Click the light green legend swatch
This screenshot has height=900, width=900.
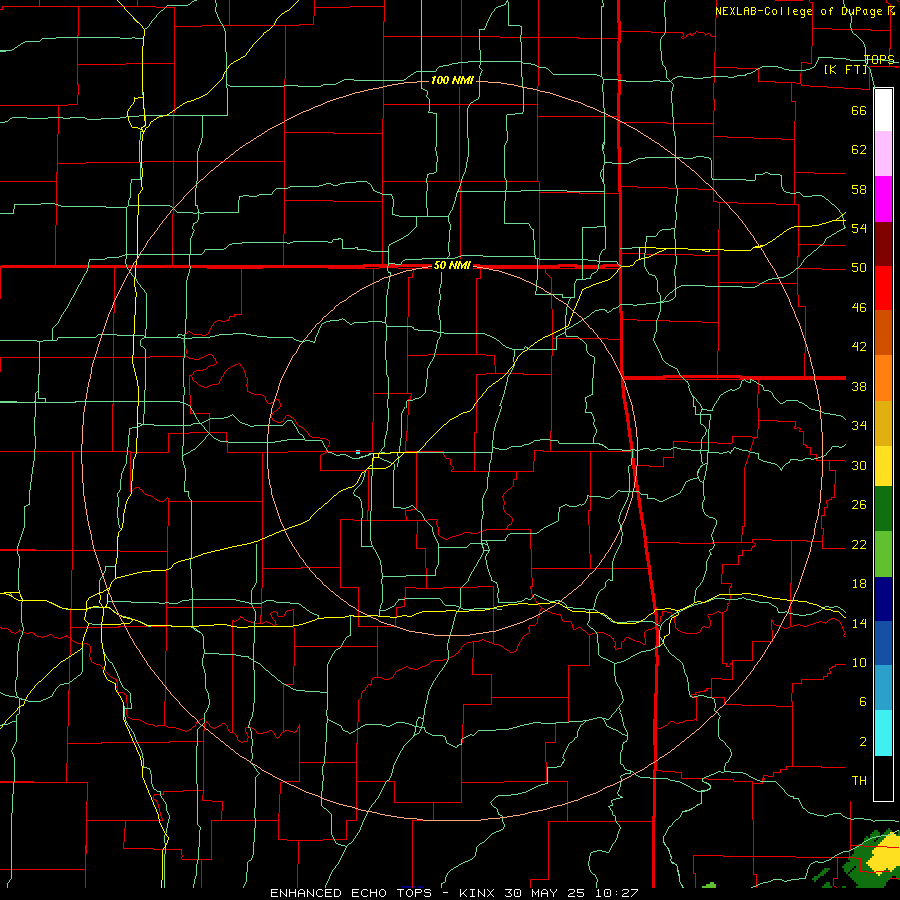pos(883,554)
